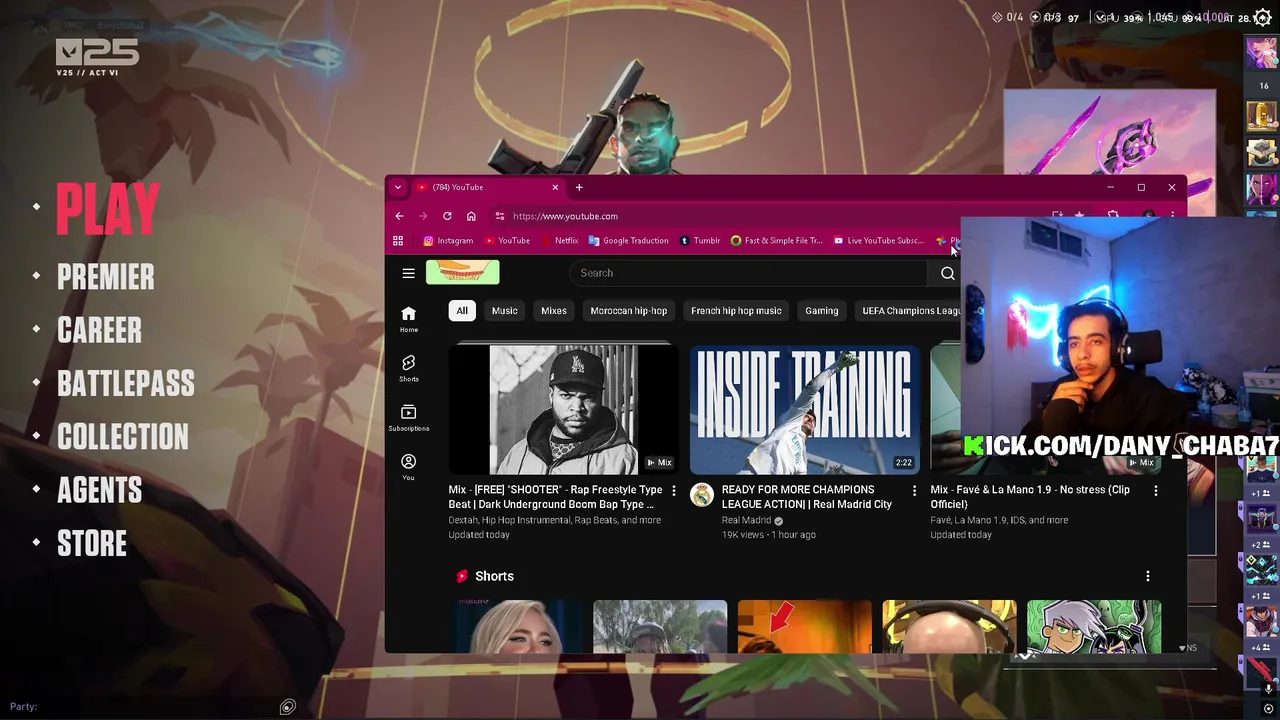
Task: Open the Shorts section more options menu
Action: (1148, 576)
